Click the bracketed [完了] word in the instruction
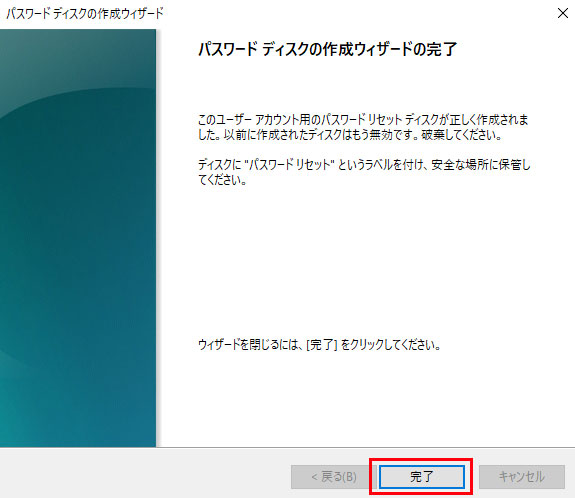575x498 pixels. coord(322,345)
